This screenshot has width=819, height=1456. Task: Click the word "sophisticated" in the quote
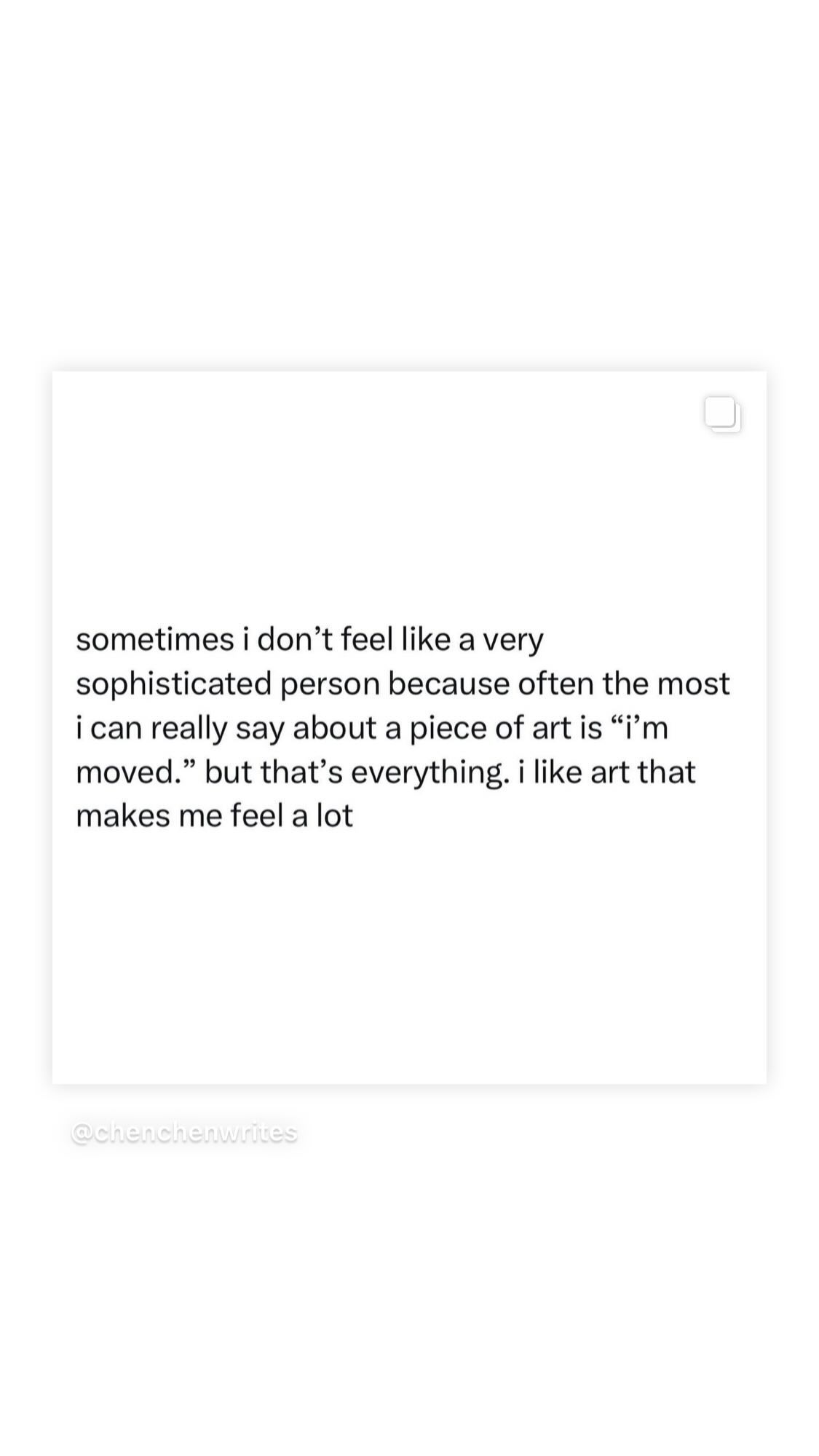point(173,684)
